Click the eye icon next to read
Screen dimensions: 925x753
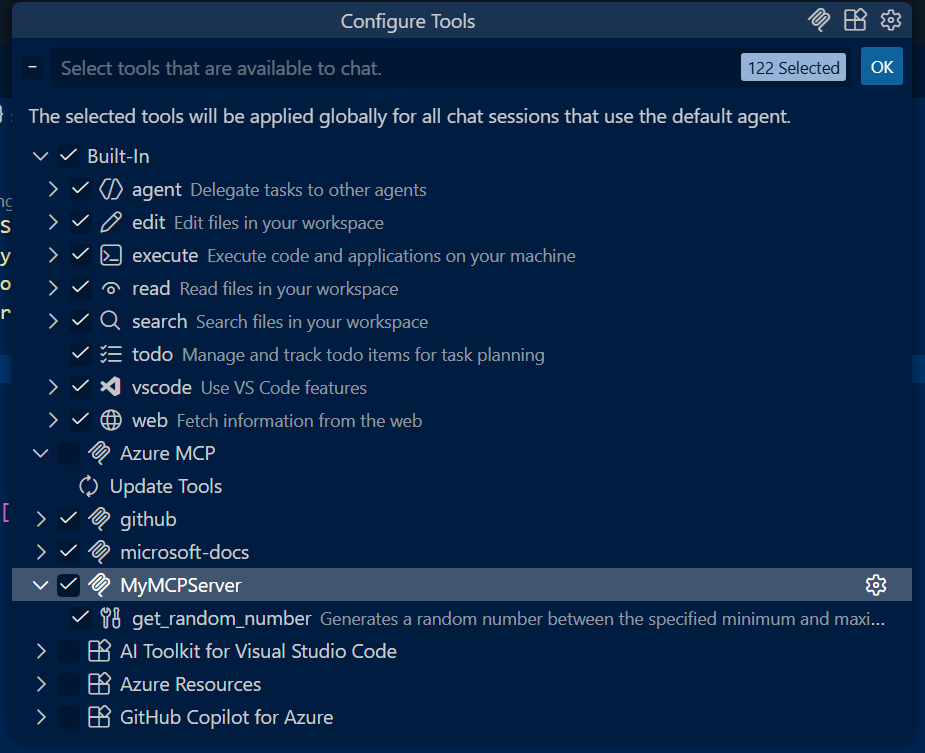click(x=110, y=288)
